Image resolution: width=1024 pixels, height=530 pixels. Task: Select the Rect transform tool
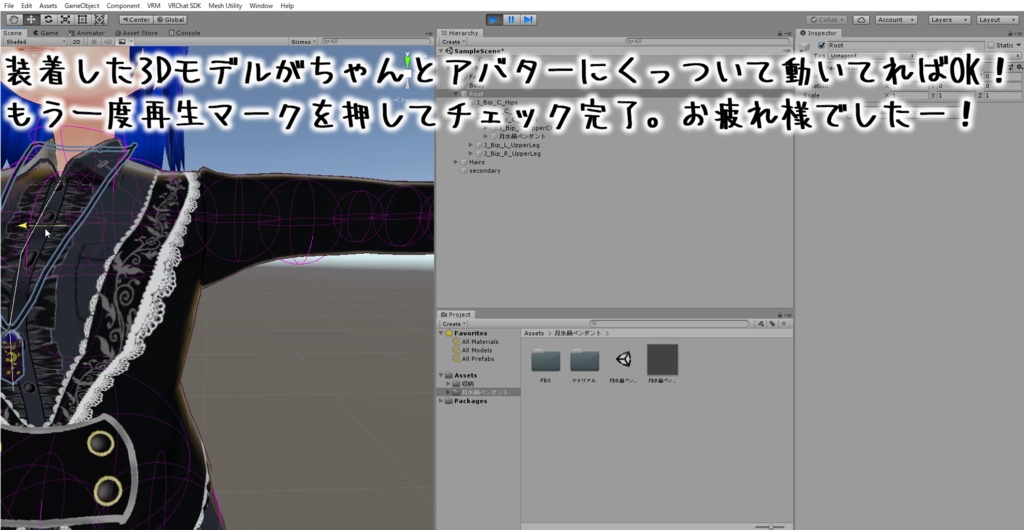(83, 20)
